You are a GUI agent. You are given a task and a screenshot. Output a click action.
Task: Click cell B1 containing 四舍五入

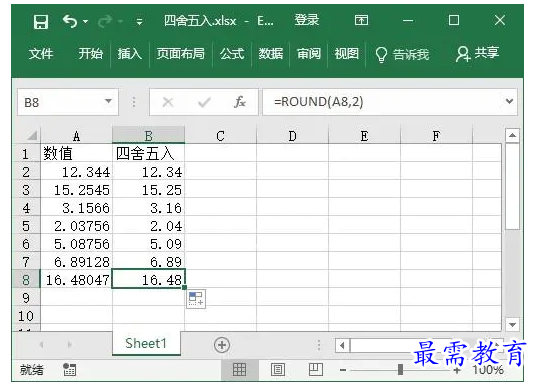[148, 153]
